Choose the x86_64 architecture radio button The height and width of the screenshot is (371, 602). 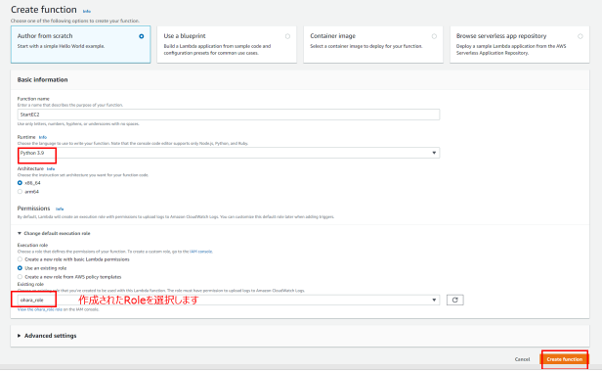20,183
